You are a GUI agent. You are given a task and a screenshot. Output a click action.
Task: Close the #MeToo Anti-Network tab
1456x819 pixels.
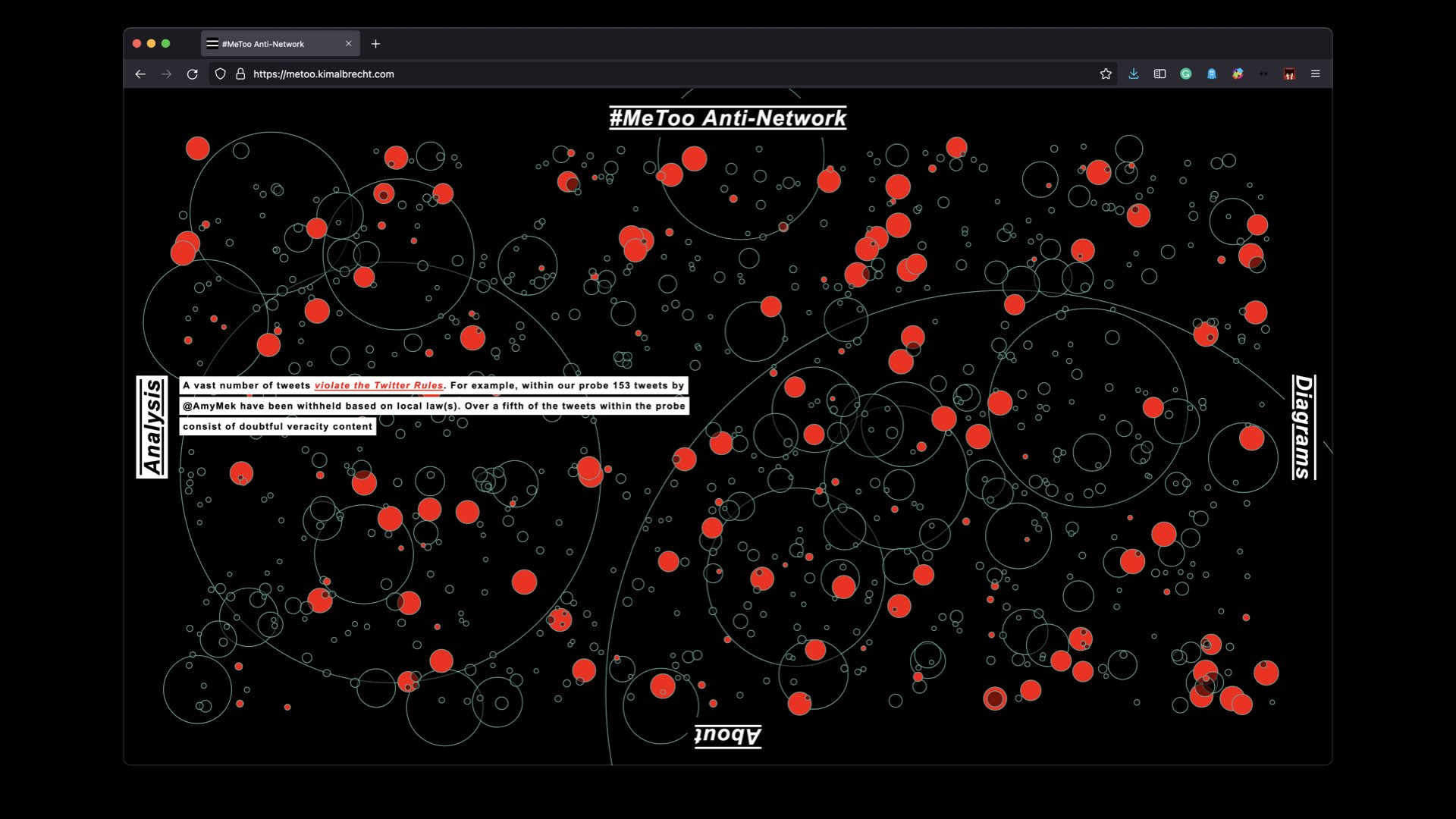click(349, 44)
